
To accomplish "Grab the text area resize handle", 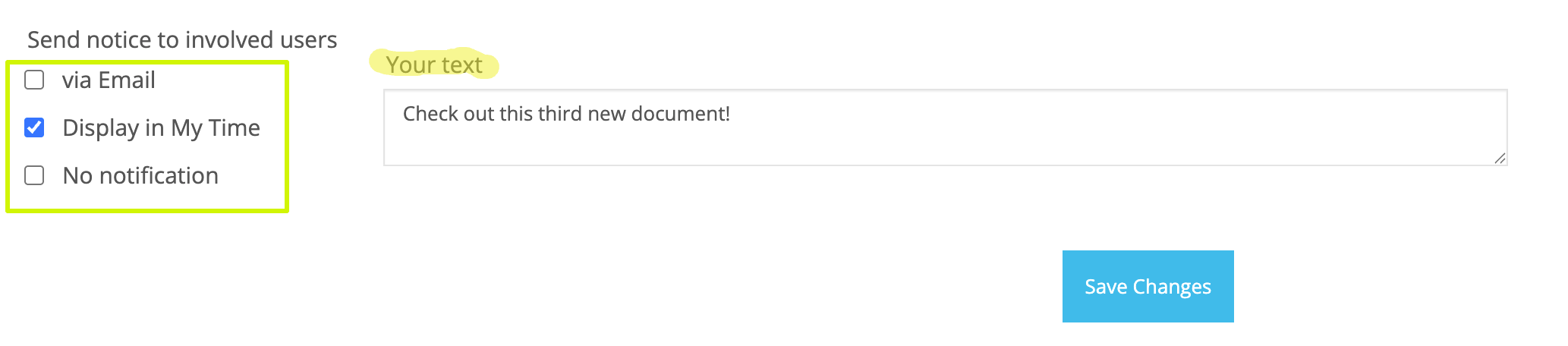I will [1500, 158].
